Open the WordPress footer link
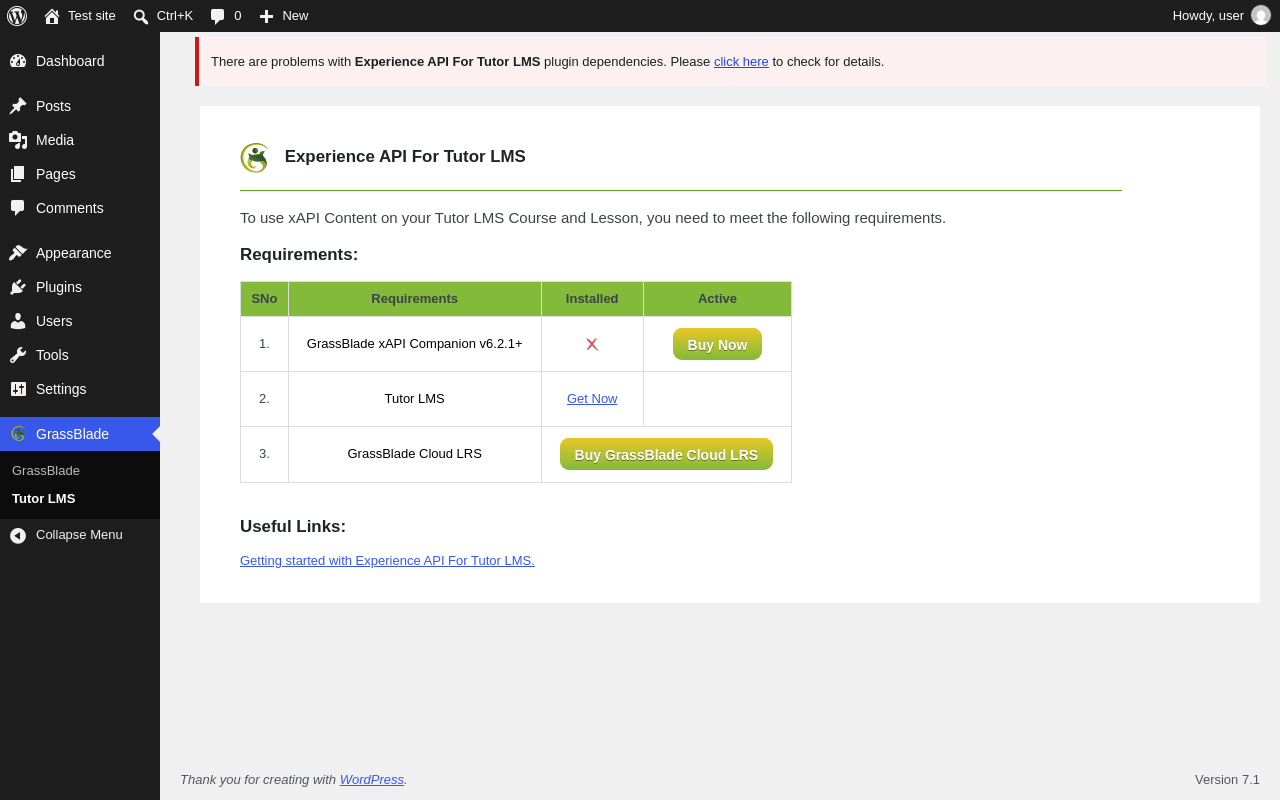The image size is (1280, 800). tap(372, 779)
